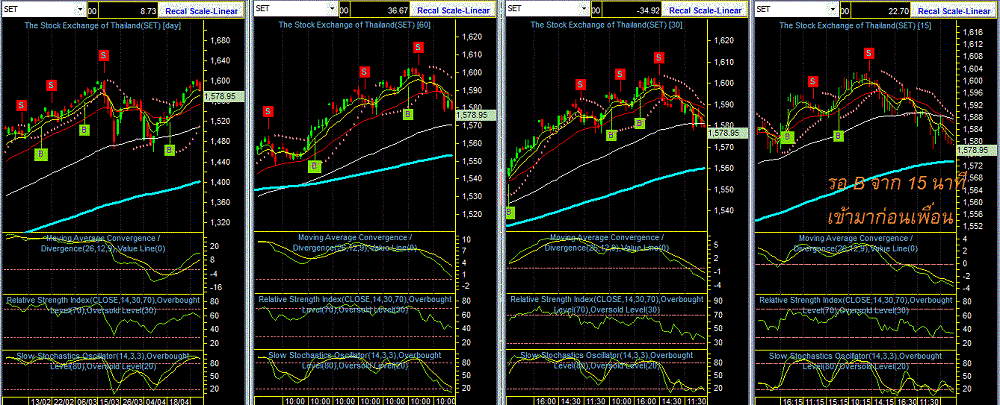Image resolution: width=1000 pixels, height=405 pixels.
Task: Click the right B marker on 15-minute chart
Action: [x=839, y=136]
